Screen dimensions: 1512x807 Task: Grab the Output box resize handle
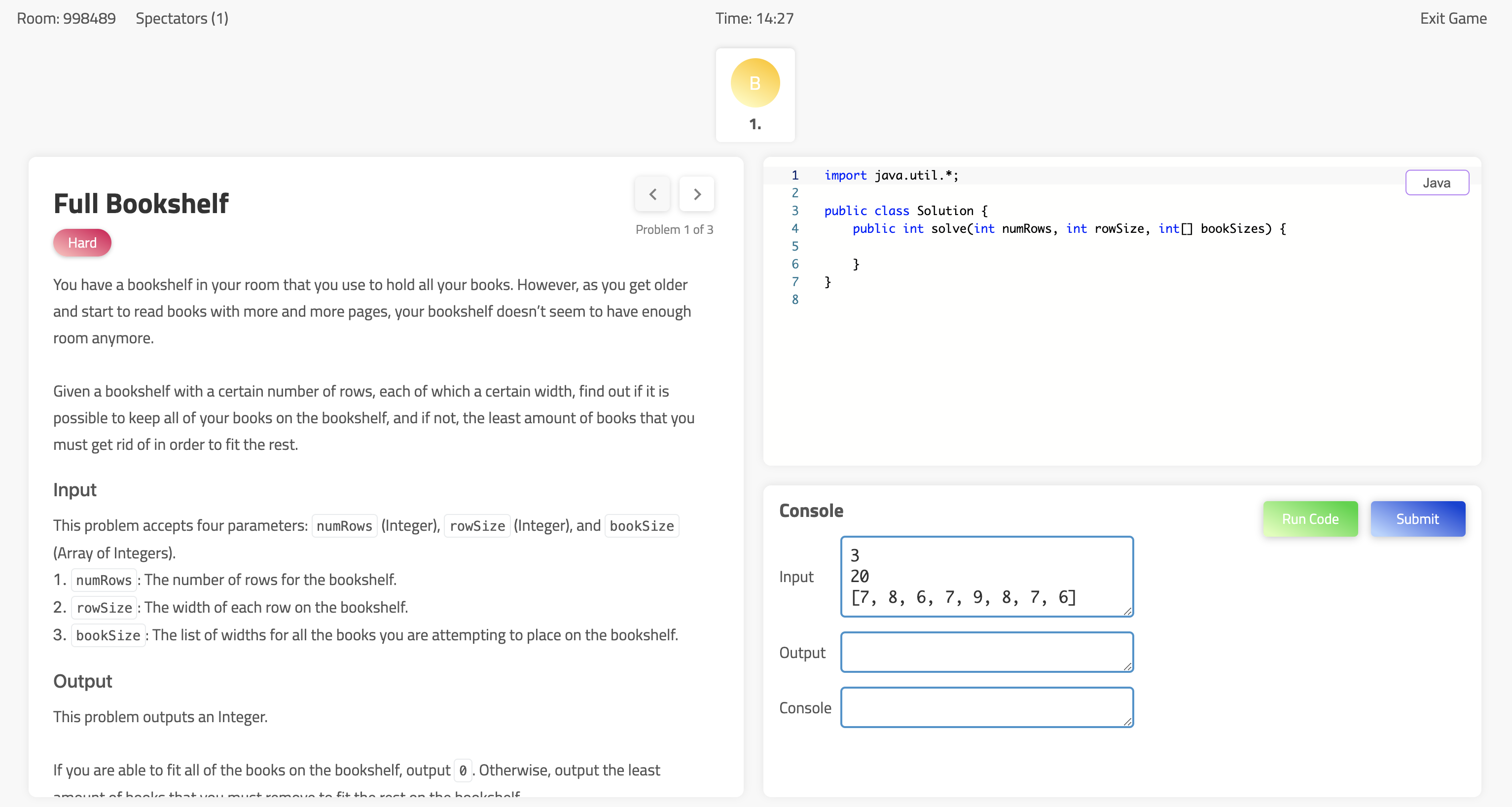click(x=1127, y=666)
